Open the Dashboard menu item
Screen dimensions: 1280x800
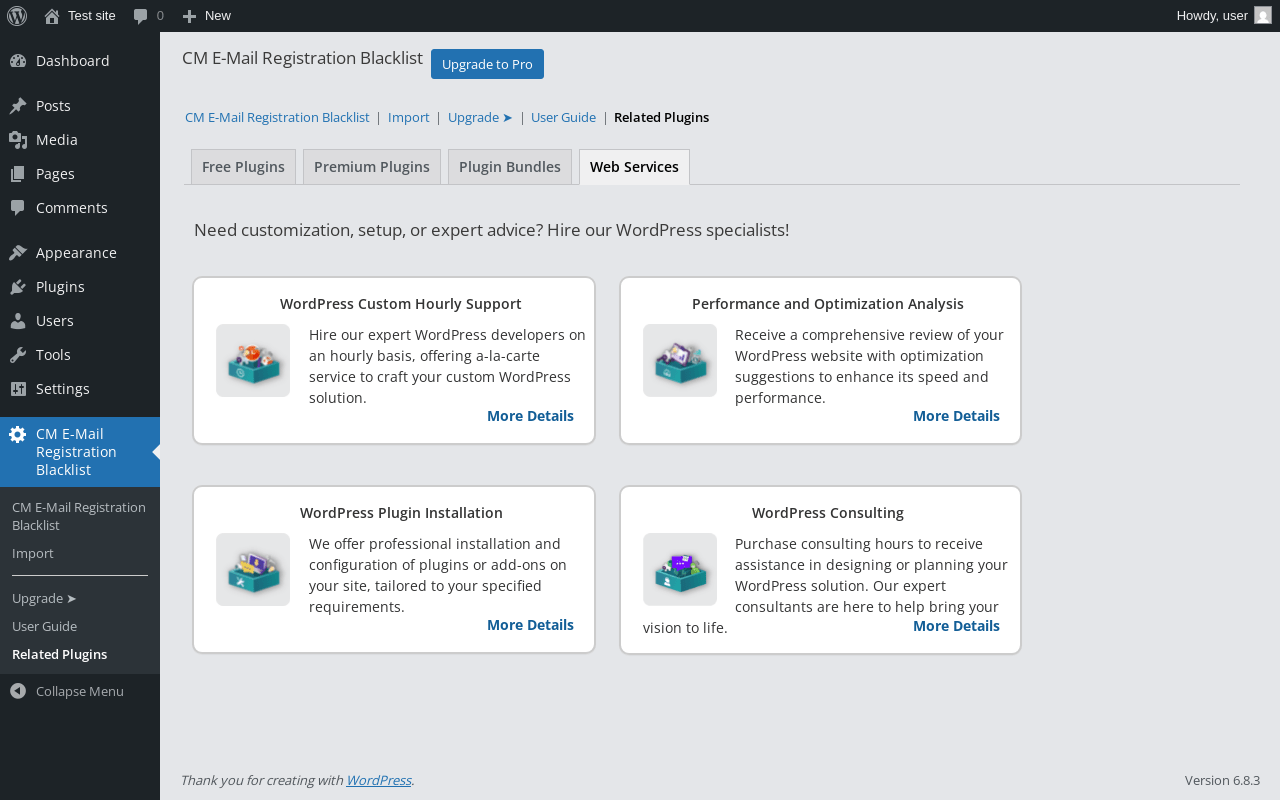point(72,61)
